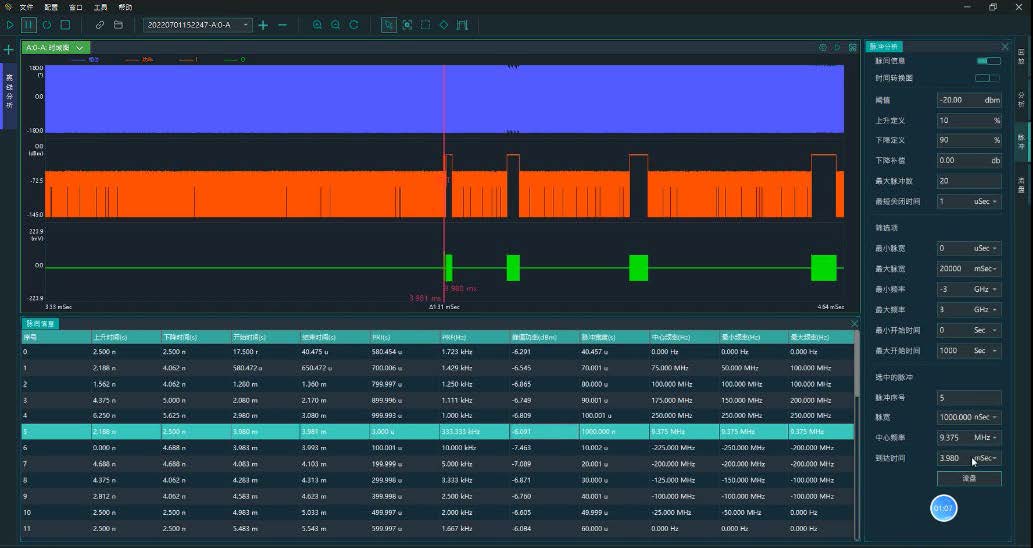Screen dimensions: 1033x548
Task: Toggle the 时间转换图 switch
Action: tap(987, 78)
